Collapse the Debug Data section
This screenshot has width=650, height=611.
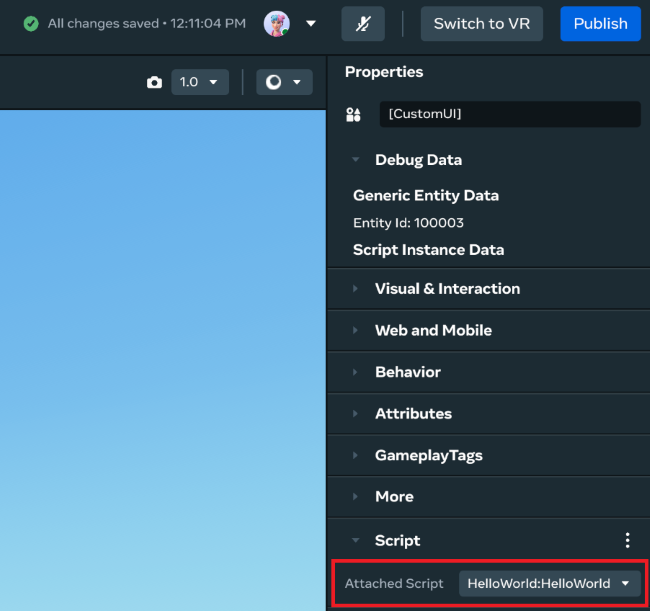pos(356,160)
